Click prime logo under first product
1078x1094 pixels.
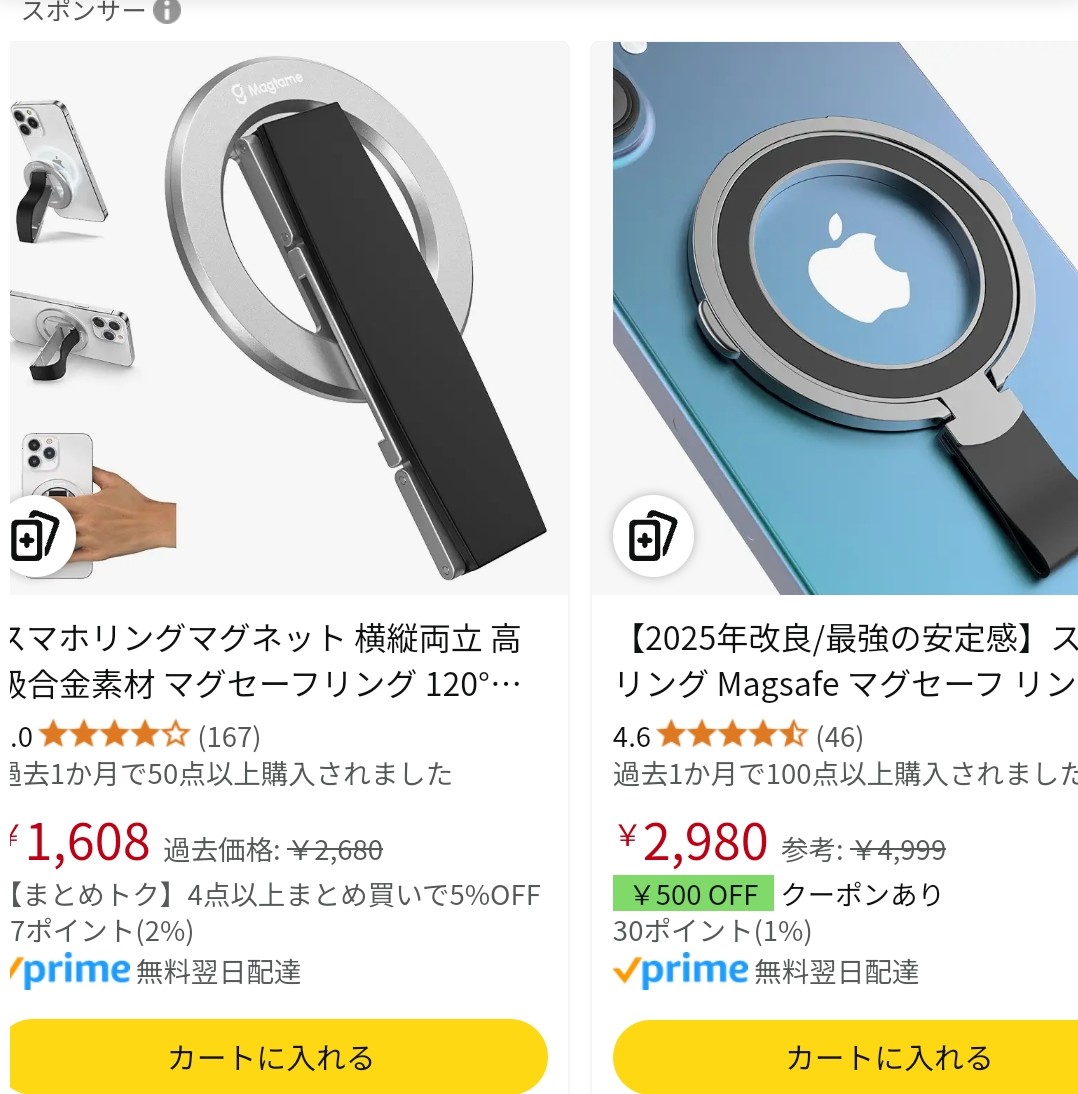point(70,970)
